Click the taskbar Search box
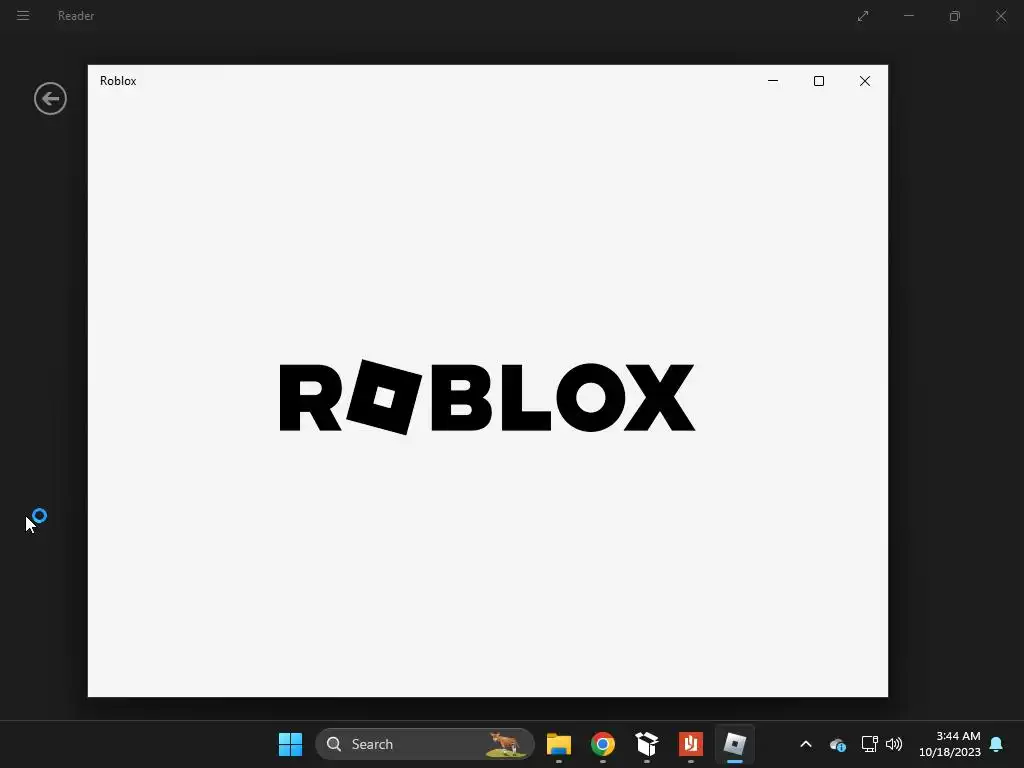Image resolution: width=1024 pixels, height=768 pixels. coord(424,744)
